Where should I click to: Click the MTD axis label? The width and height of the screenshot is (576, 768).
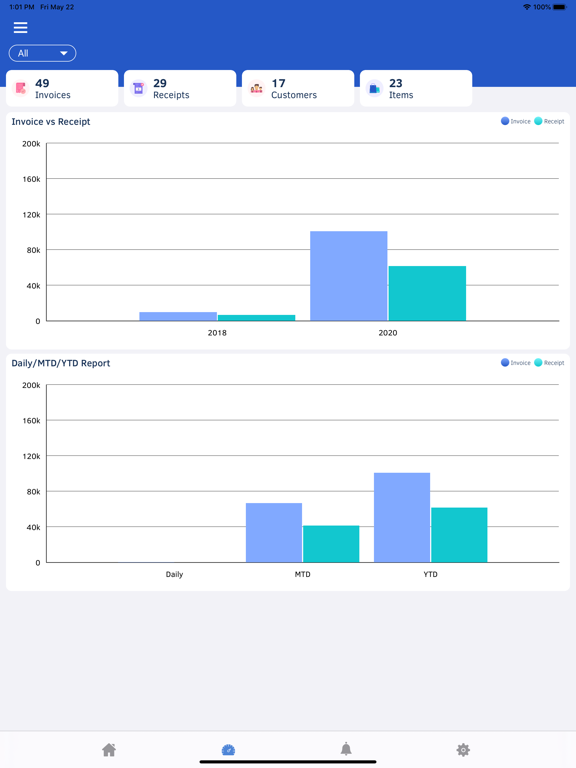click(303, 575)
